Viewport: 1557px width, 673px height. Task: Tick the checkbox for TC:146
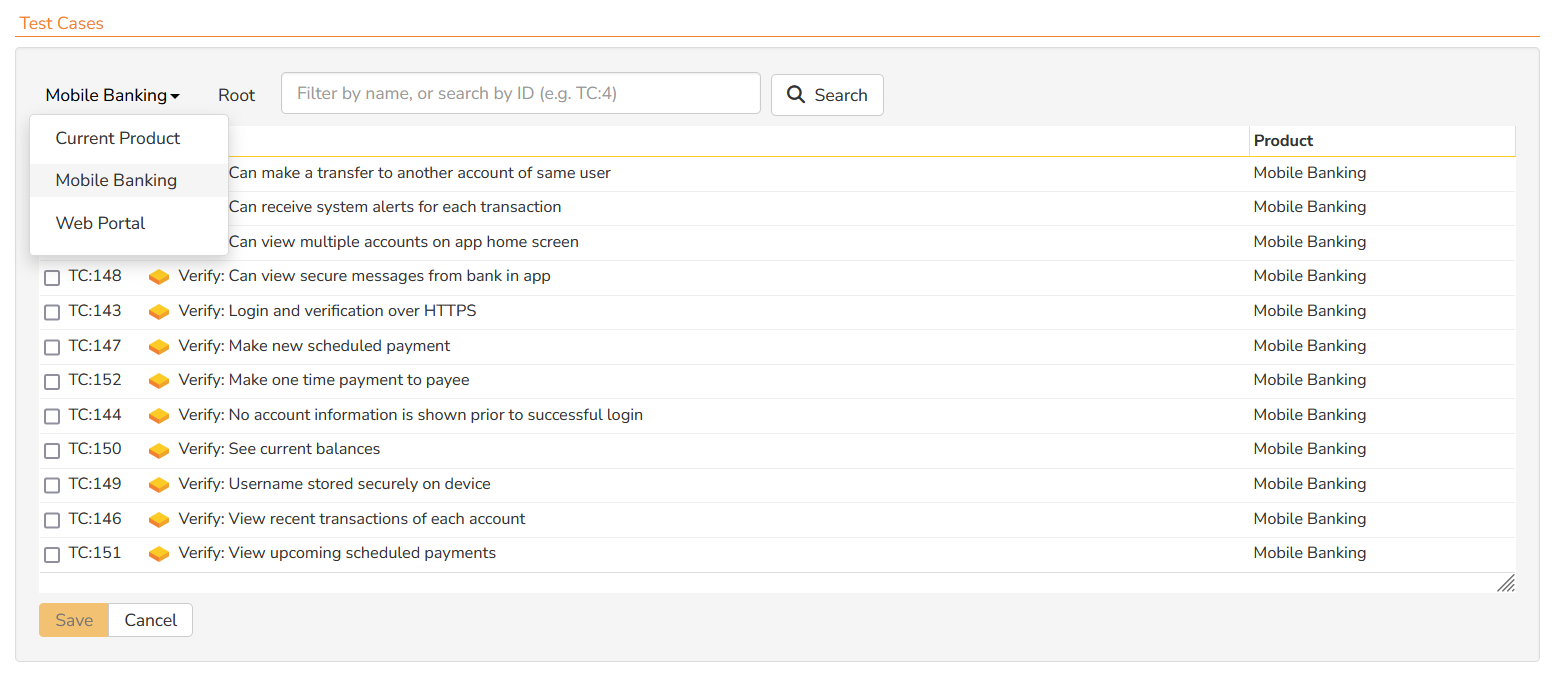tap(52, 520)
